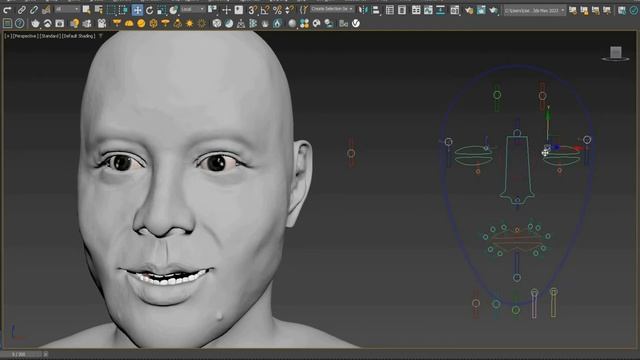640x360 pixels.
Task: Select the Unlink Selection tool
Action: pos(33,9)
